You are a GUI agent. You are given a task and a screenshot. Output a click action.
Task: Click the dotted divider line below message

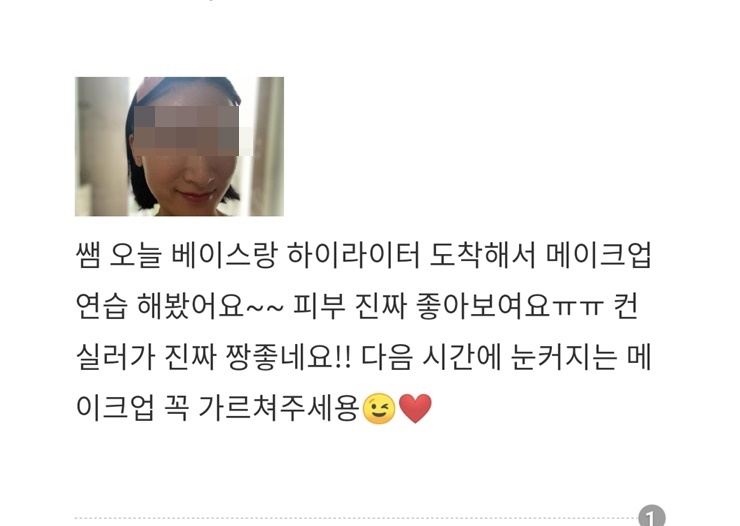tap(356, 518)
